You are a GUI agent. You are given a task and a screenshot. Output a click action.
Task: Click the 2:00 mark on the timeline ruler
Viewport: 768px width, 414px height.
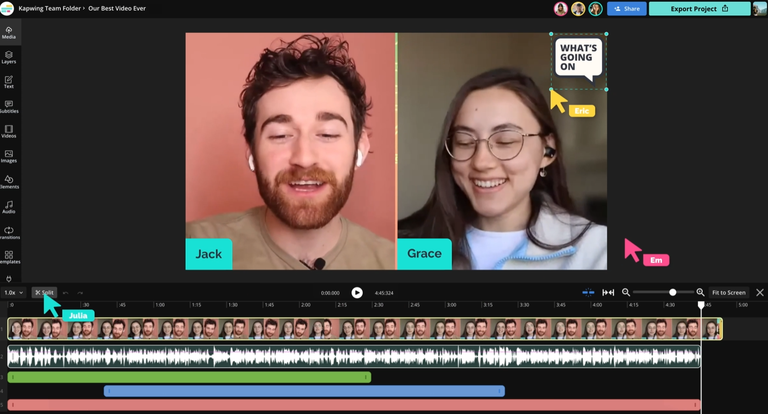pos(306,305)
